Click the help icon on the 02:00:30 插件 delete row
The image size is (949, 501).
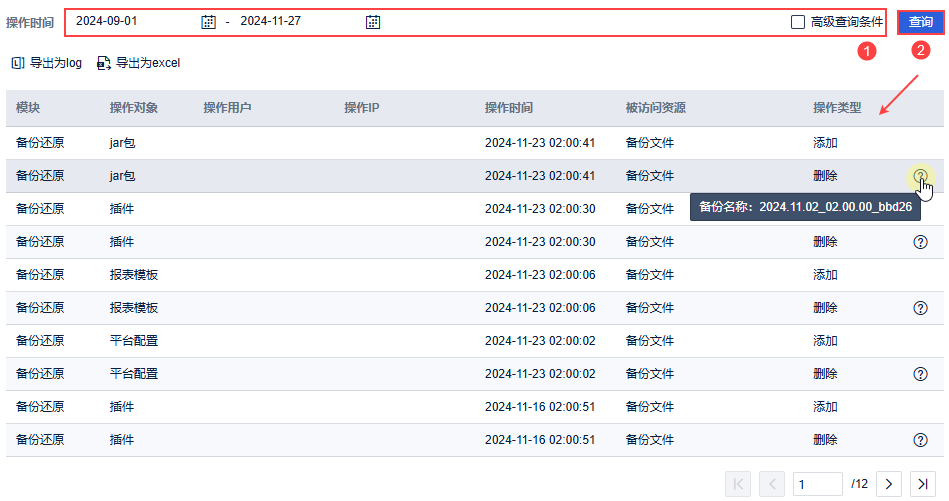point(920,242)
